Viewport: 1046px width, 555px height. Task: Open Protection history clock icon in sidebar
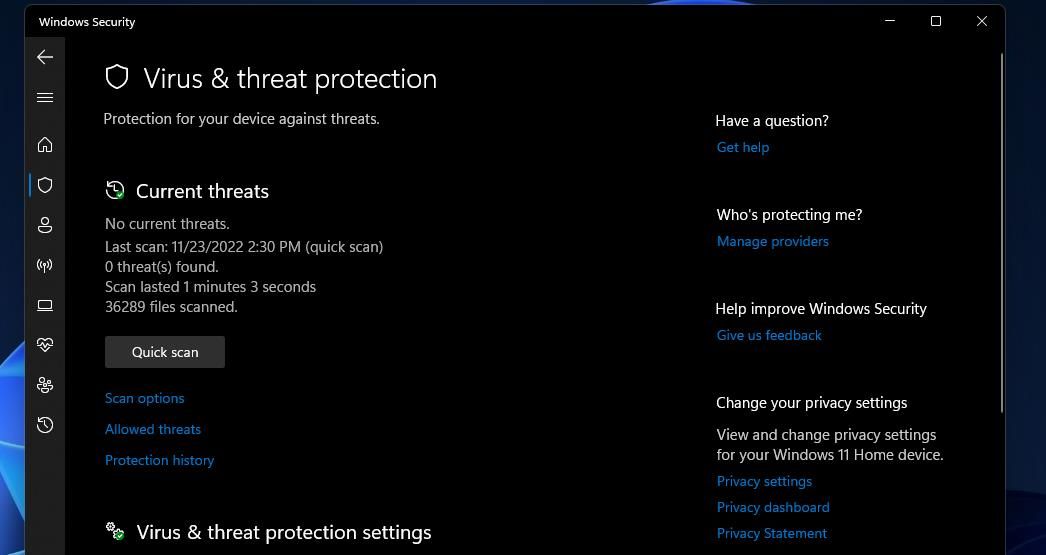(x=45, y=425)
